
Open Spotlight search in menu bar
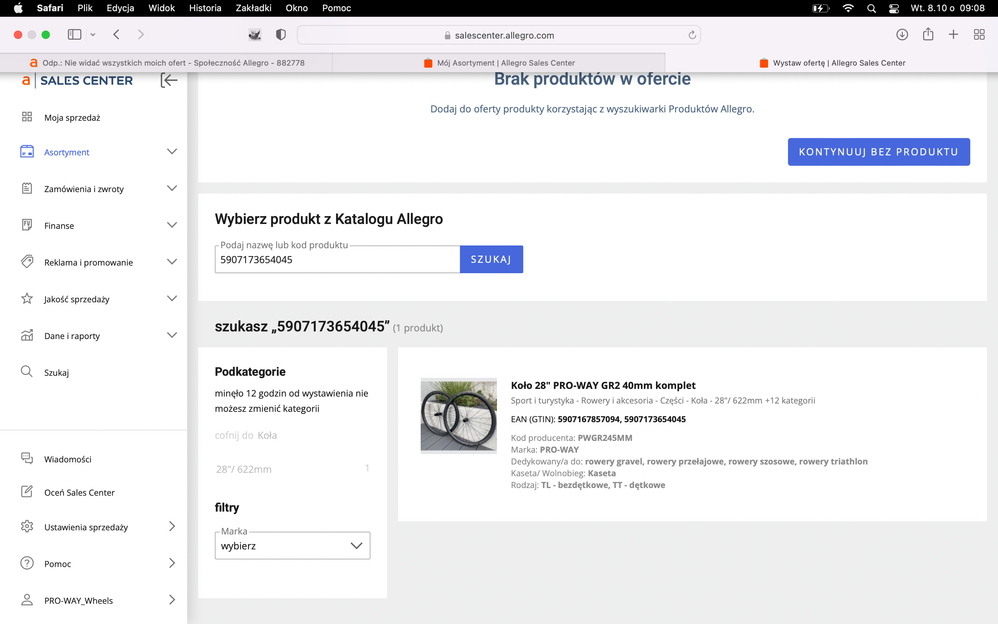[x=871, y=8]
